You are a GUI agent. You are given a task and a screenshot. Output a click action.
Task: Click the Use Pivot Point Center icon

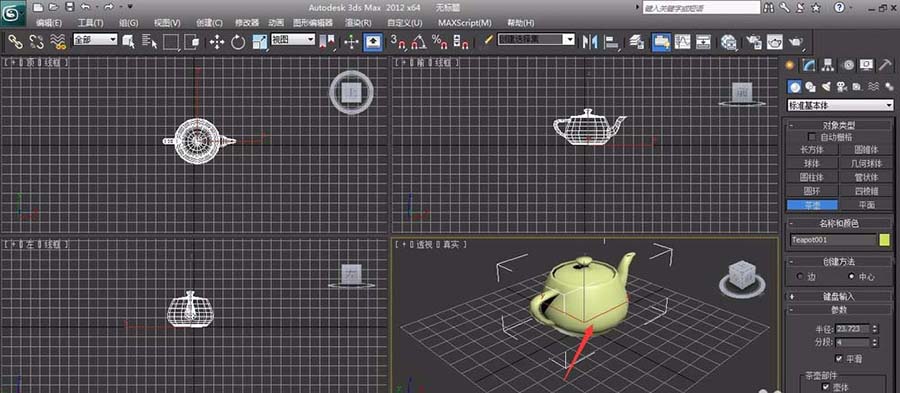pos(327,41)
